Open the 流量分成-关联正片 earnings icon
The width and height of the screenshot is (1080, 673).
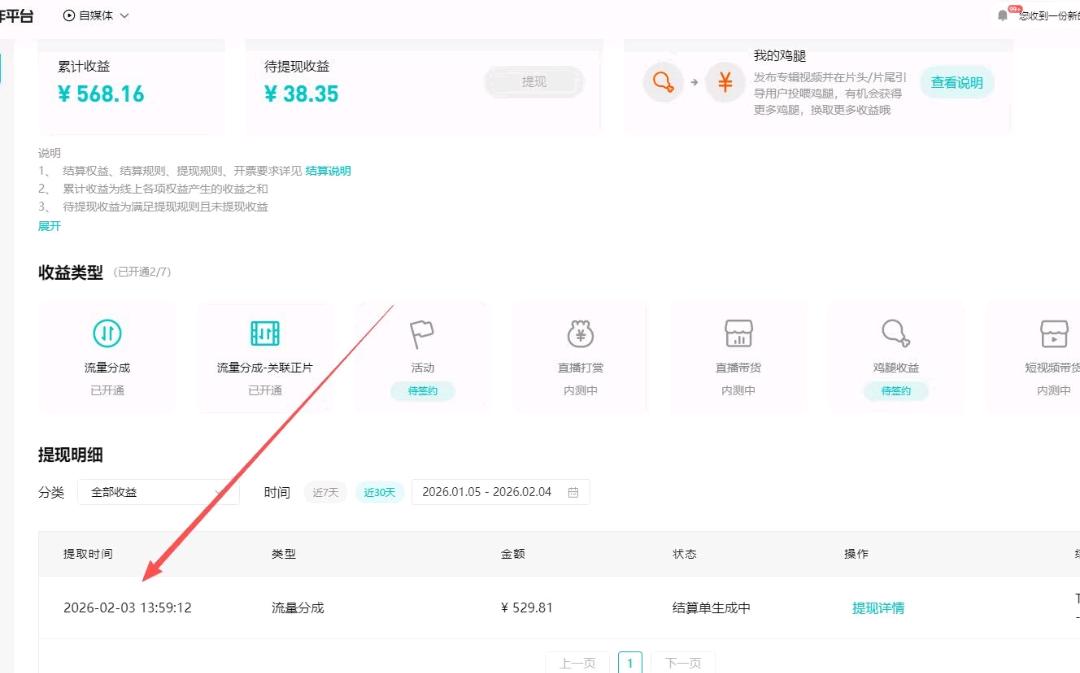[x=265, y=333]
